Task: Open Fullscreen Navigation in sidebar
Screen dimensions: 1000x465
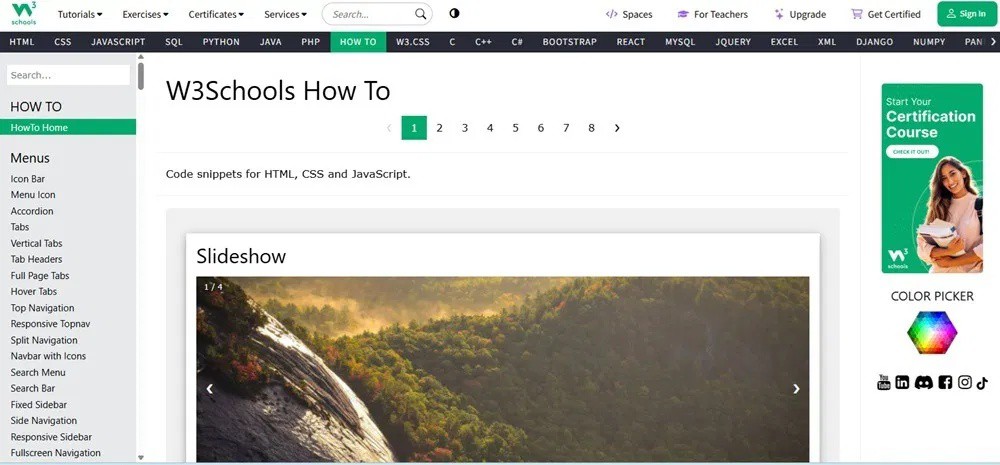Action: (x=55, y=453)
